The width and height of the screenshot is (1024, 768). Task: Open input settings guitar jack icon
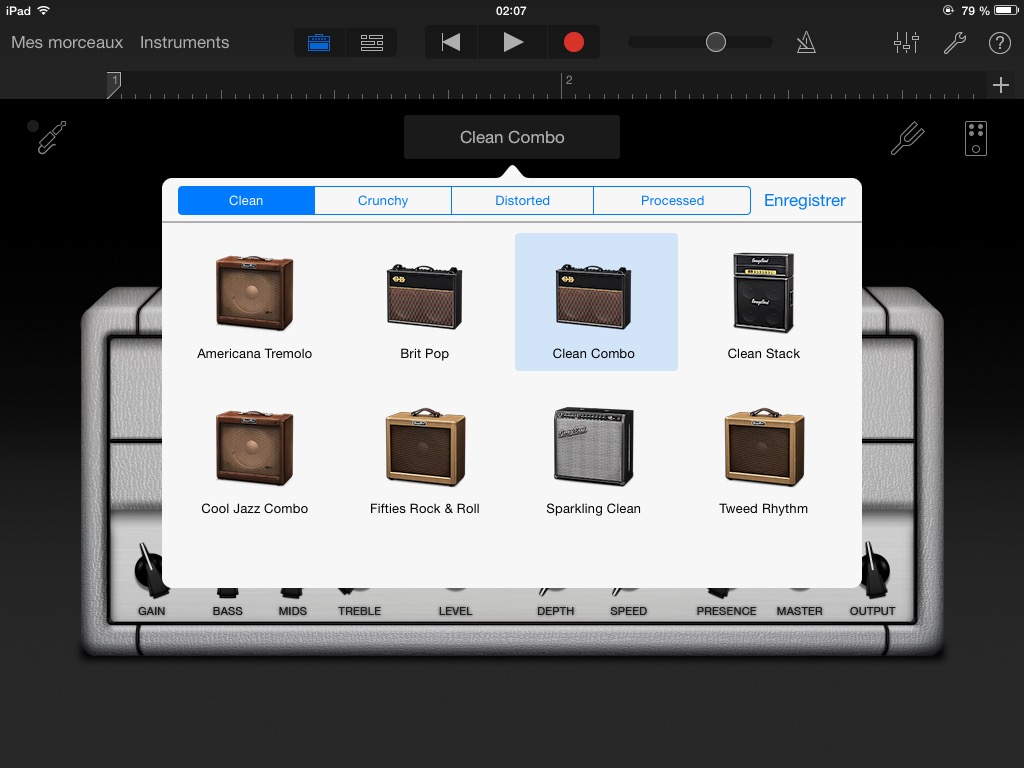[51, 137]
